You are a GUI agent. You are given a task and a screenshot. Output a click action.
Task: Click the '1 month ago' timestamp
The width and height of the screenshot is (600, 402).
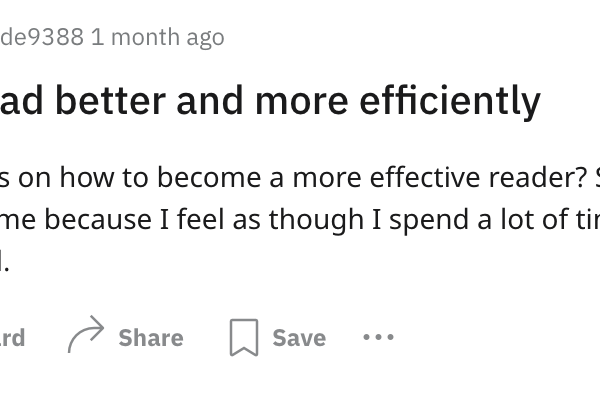click(x=158, y=38)
